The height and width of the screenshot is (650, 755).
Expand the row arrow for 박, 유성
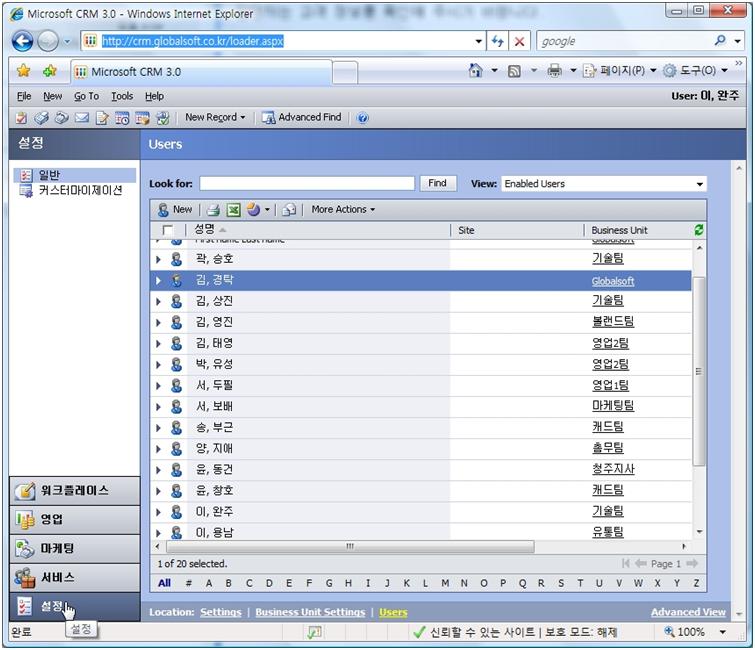158,364
